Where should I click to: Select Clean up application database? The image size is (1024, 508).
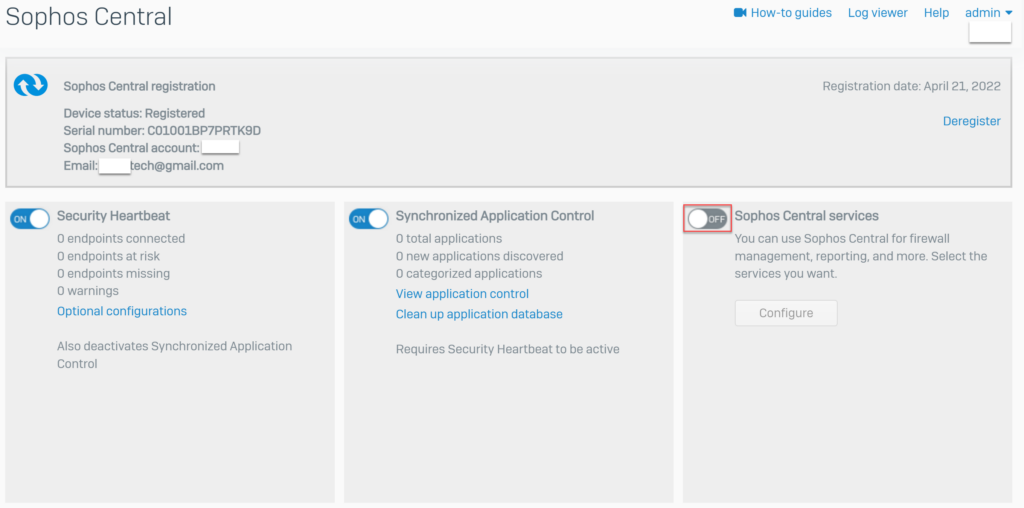[479, 314]
